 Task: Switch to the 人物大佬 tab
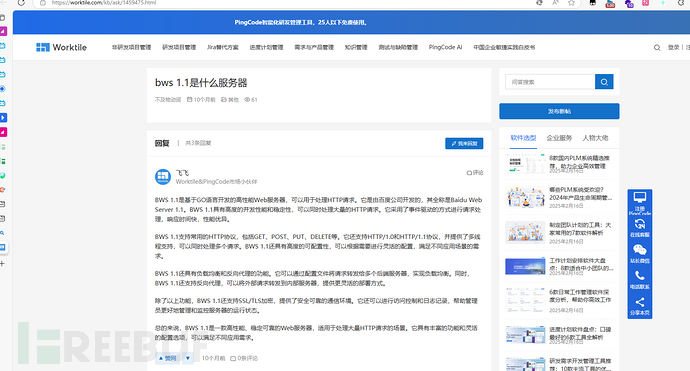pyautogui.click(x=595, y=138)
